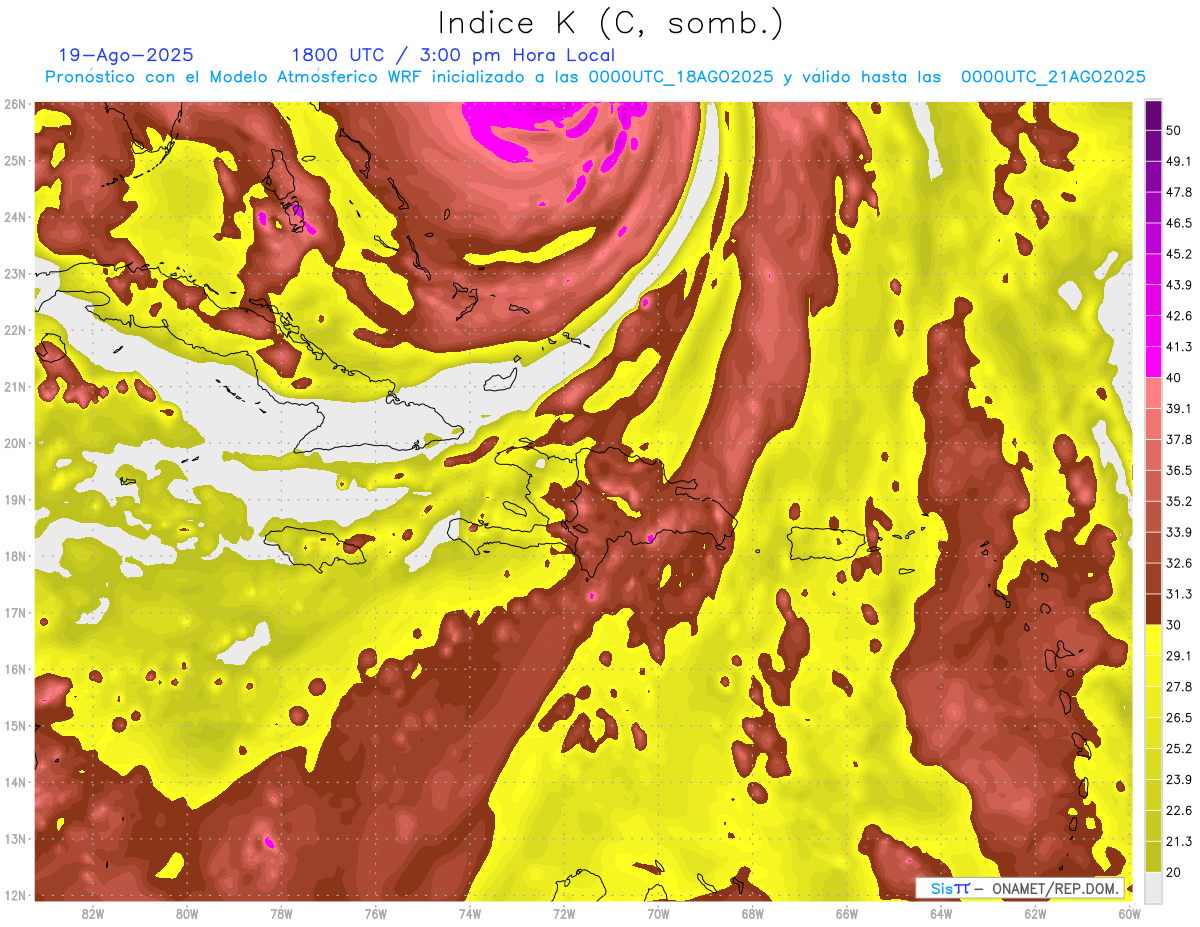Click the colorbar label '41.3'

(1180, 347)
